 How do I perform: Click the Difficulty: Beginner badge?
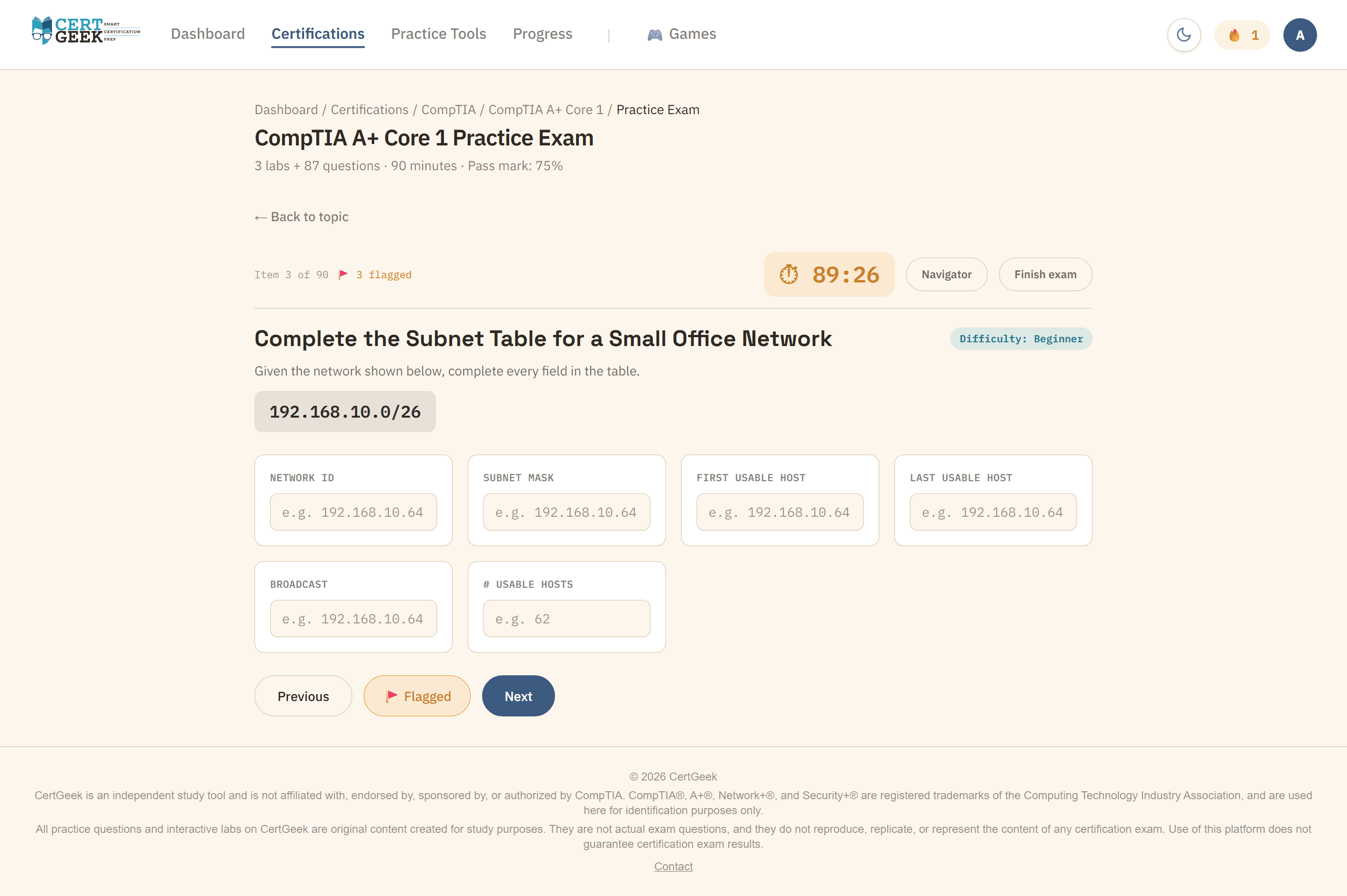pos(1021,338)
